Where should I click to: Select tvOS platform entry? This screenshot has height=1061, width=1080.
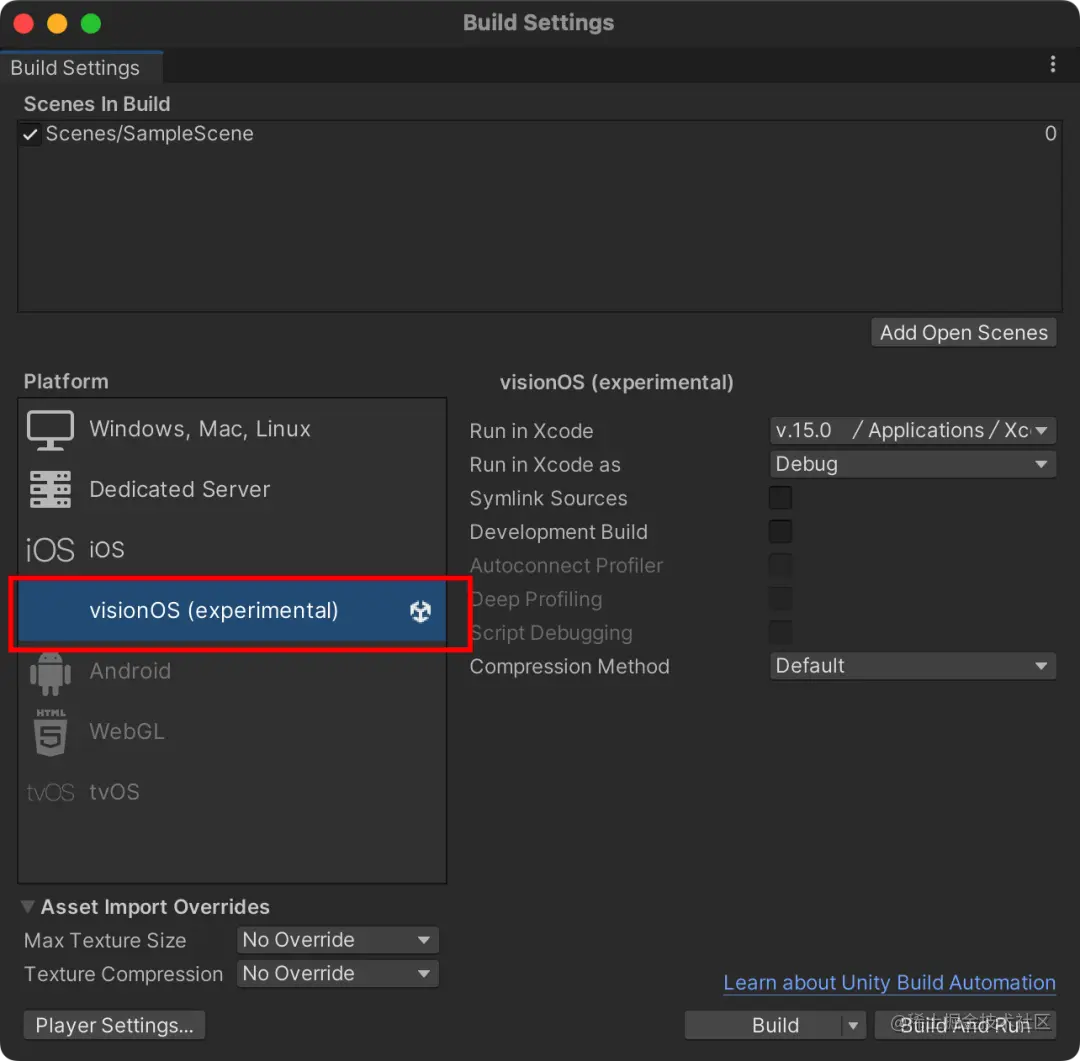(x=232, y=792)
